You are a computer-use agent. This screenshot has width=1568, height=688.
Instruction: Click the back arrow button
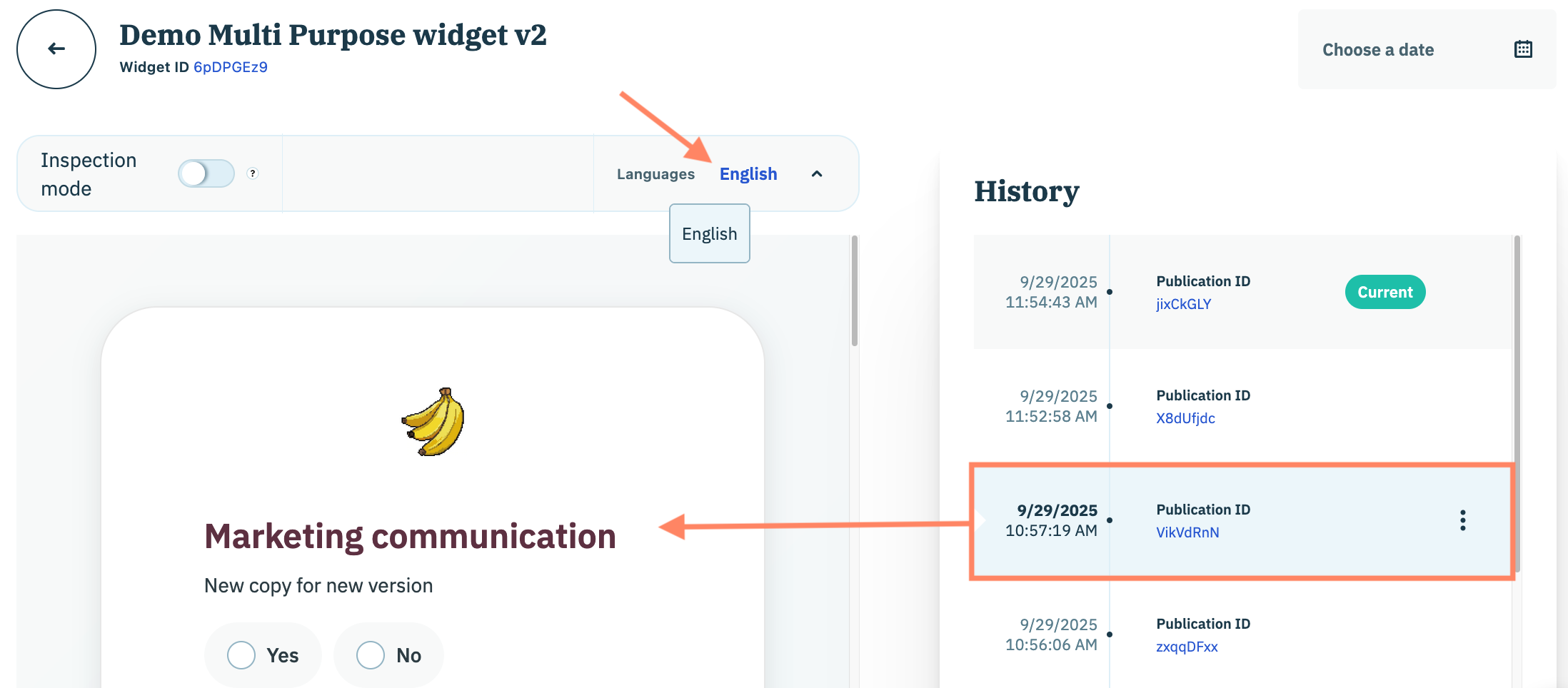click(56, 49)
